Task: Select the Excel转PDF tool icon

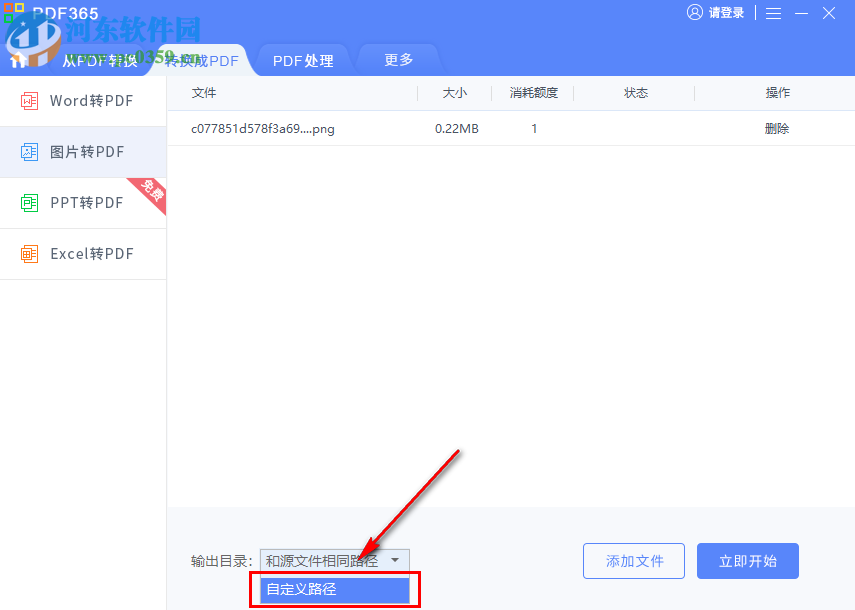Action: point(29,253)
